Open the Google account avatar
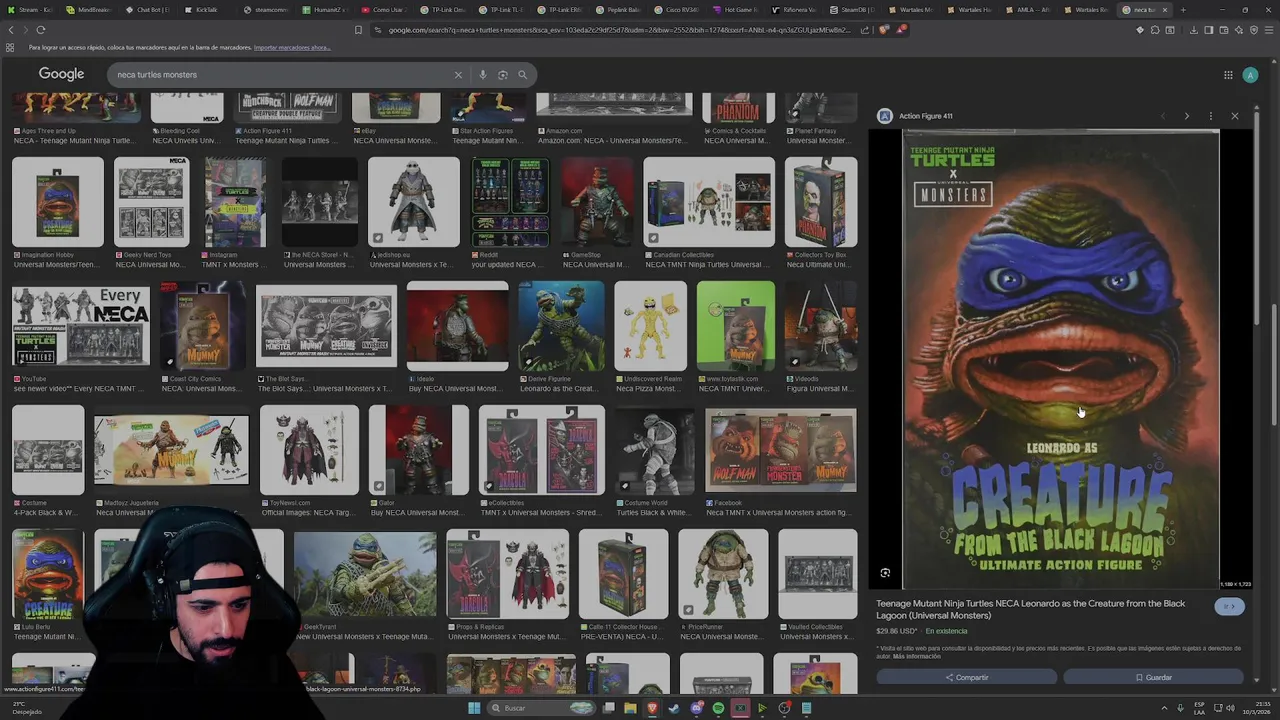1280x720 pixels. (x=1250, y=75)
